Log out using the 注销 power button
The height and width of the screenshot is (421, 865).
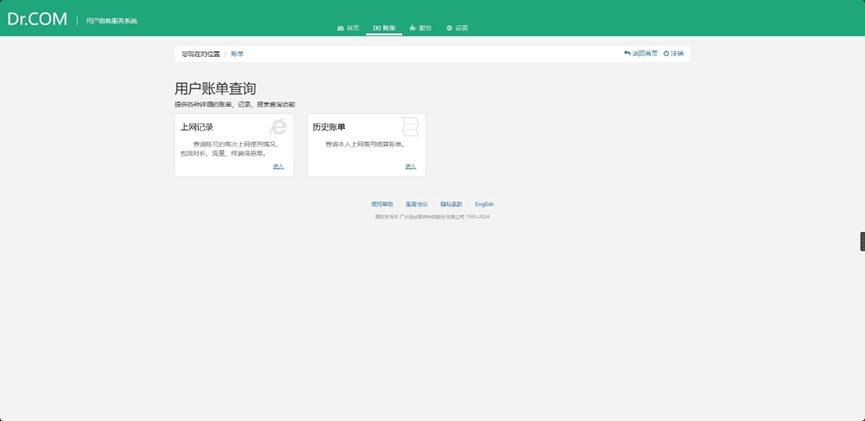coord(674,53)
